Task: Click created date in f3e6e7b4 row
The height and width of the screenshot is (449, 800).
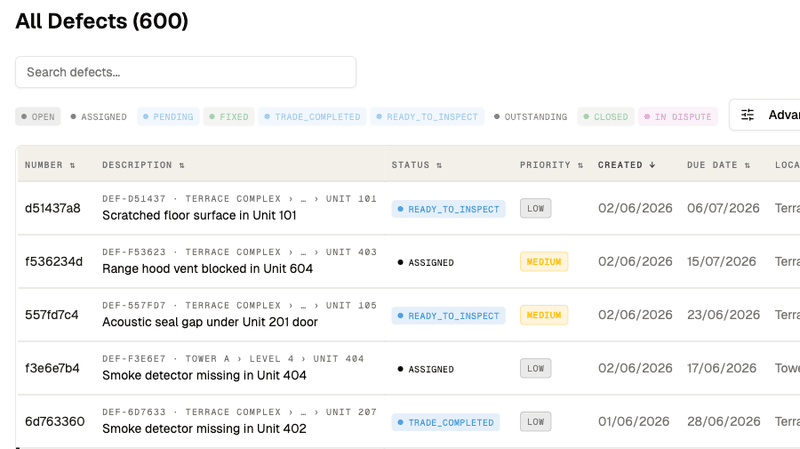Action: (635, 368)
